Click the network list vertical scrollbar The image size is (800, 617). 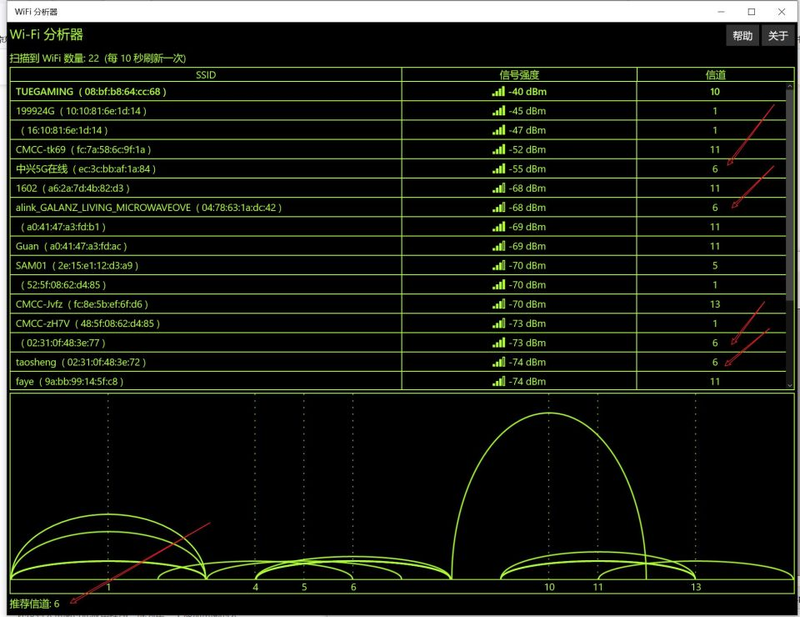[790, 228]
